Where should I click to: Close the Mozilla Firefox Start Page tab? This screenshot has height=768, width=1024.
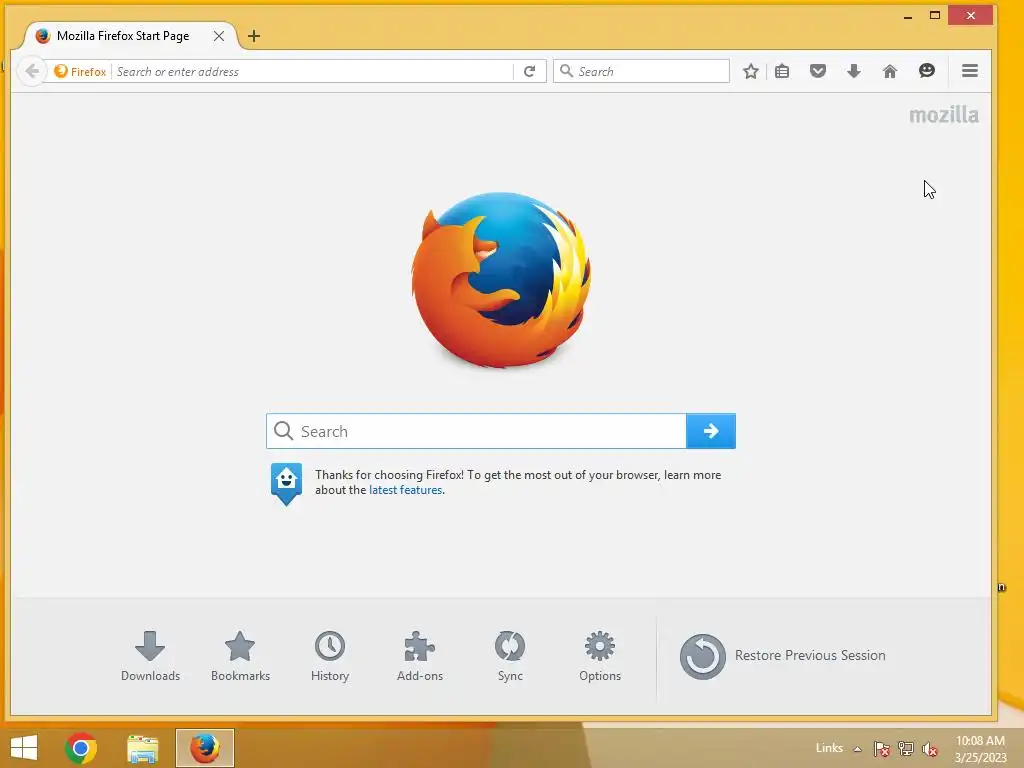click(x=219, y=37)
